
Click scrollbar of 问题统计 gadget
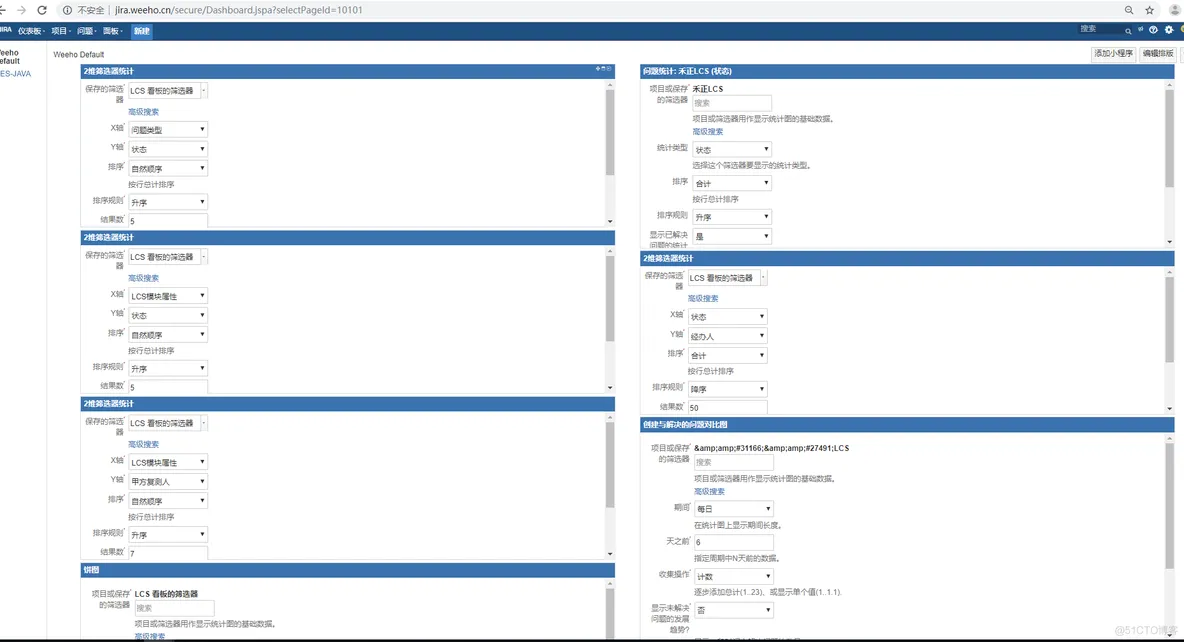[x=1170, y=140]
